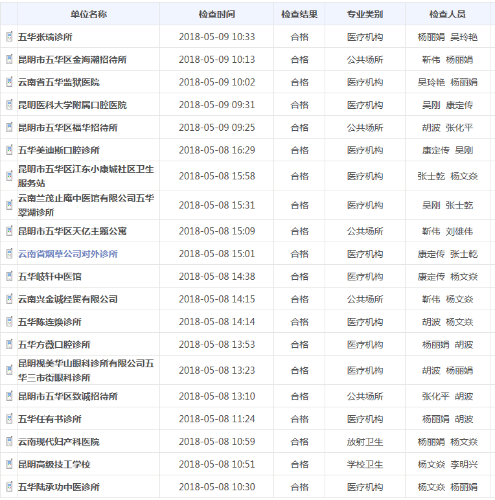This screenshot has width=495, height=500.
Task: Open 昆明市五华区江东小康城社区卫生服务站 entry
Action: [x=86, y=176]
